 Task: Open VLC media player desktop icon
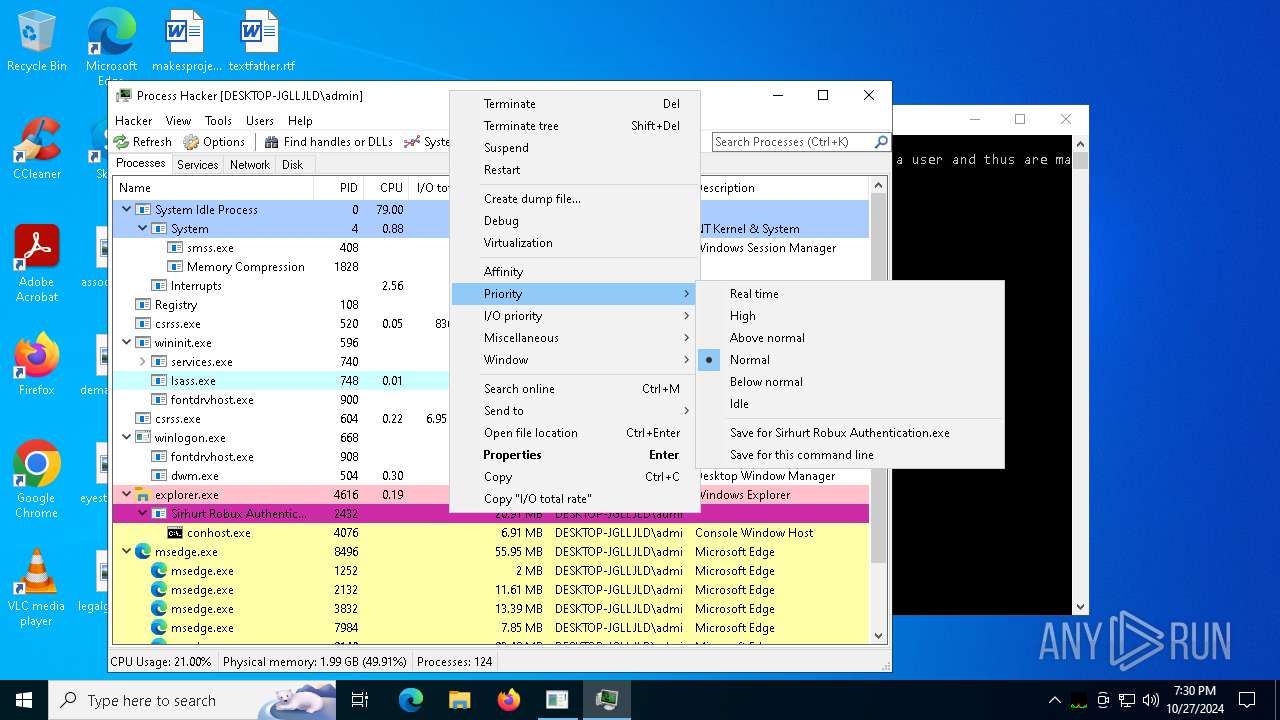tap(37, 588)
